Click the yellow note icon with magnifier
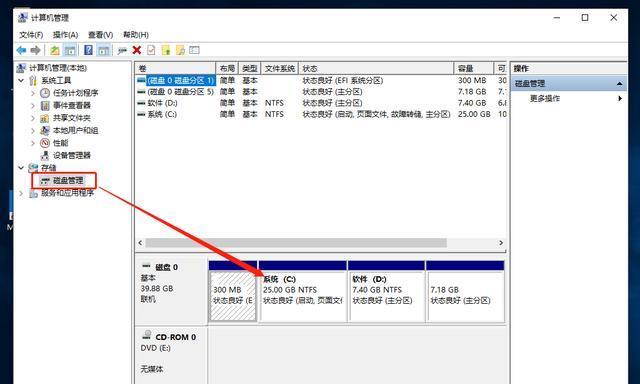 click(180, 50)
